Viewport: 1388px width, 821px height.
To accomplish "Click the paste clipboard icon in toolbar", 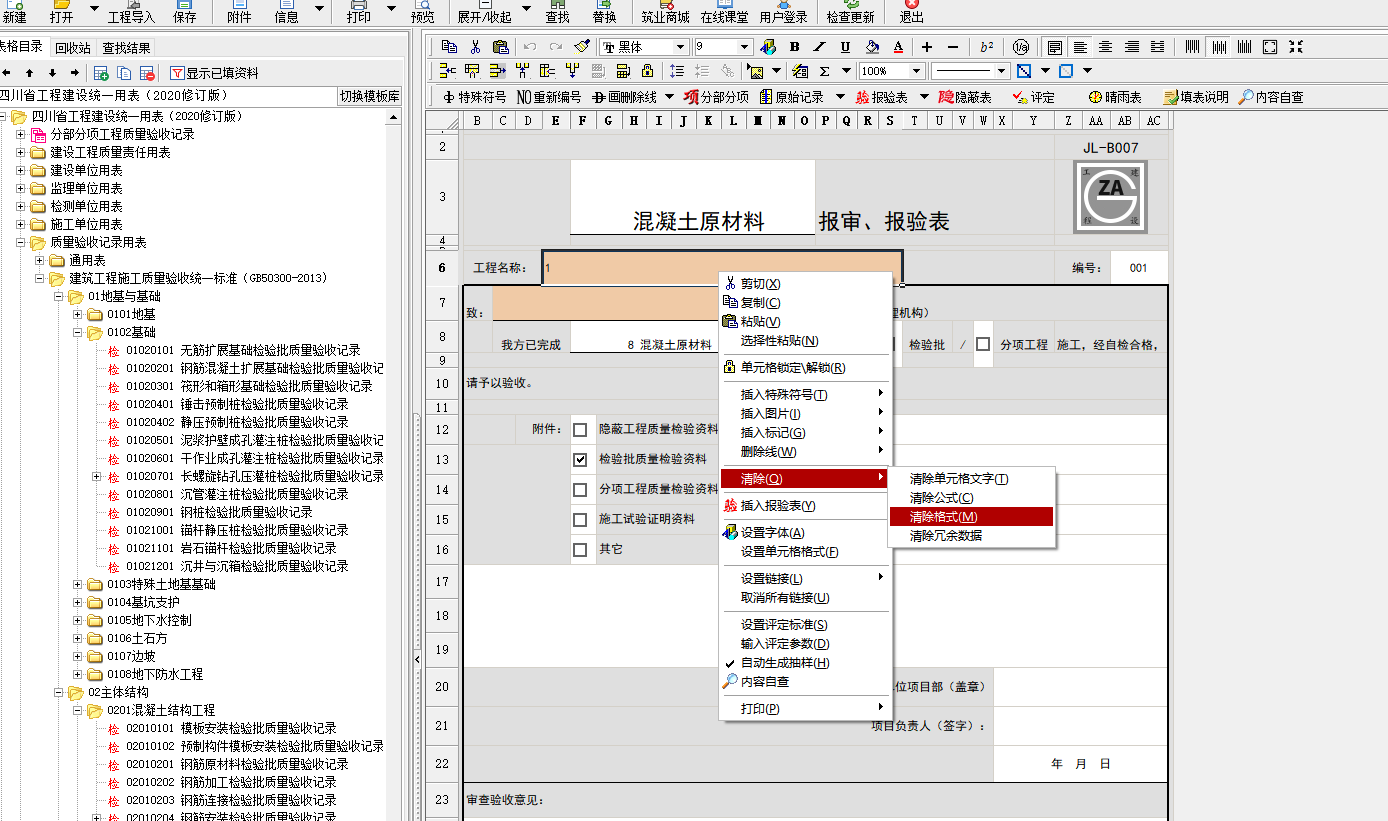I will (500, 47).
